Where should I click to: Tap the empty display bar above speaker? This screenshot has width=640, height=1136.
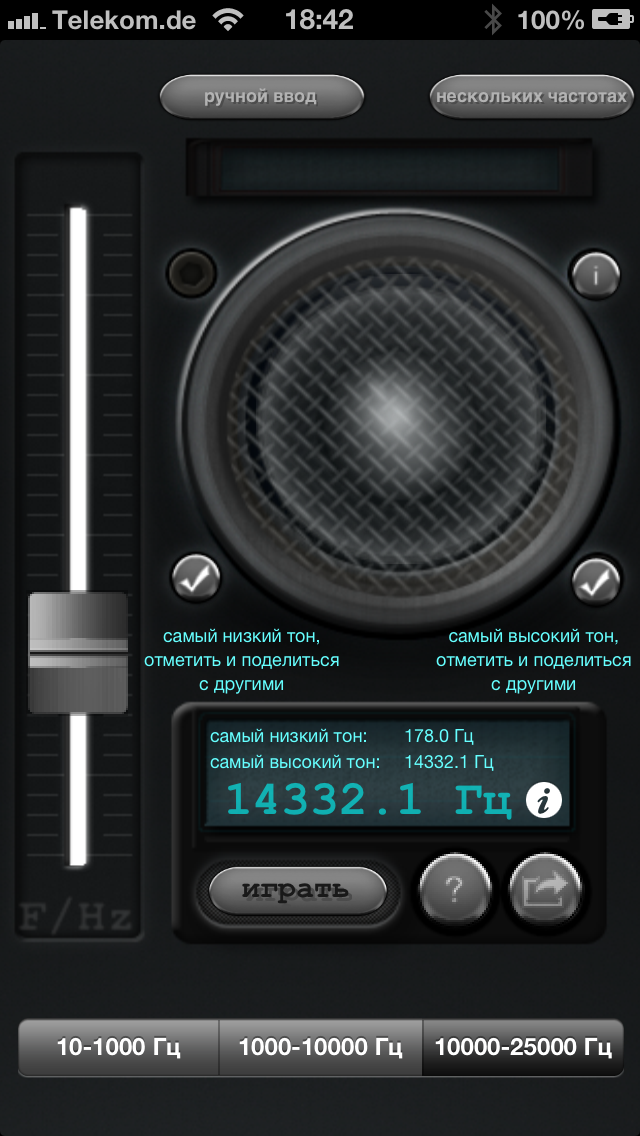(x=389, y=167)
